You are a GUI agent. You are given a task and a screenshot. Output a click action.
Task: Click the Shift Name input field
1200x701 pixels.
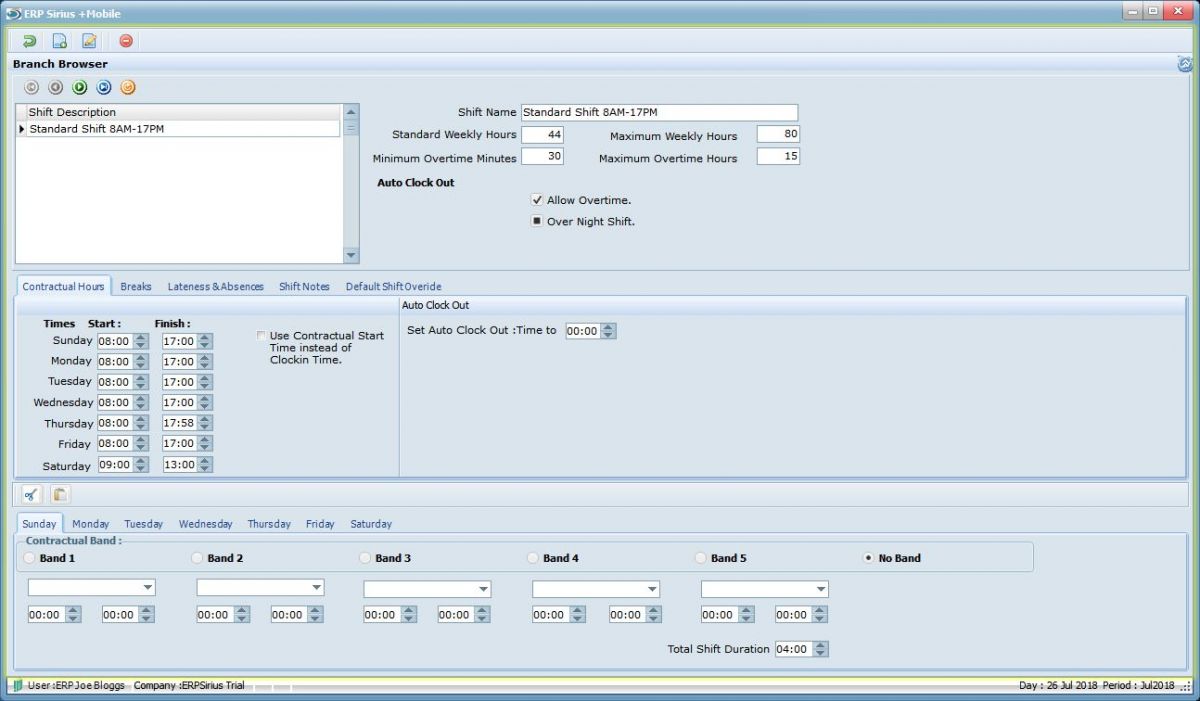(659, 113)
